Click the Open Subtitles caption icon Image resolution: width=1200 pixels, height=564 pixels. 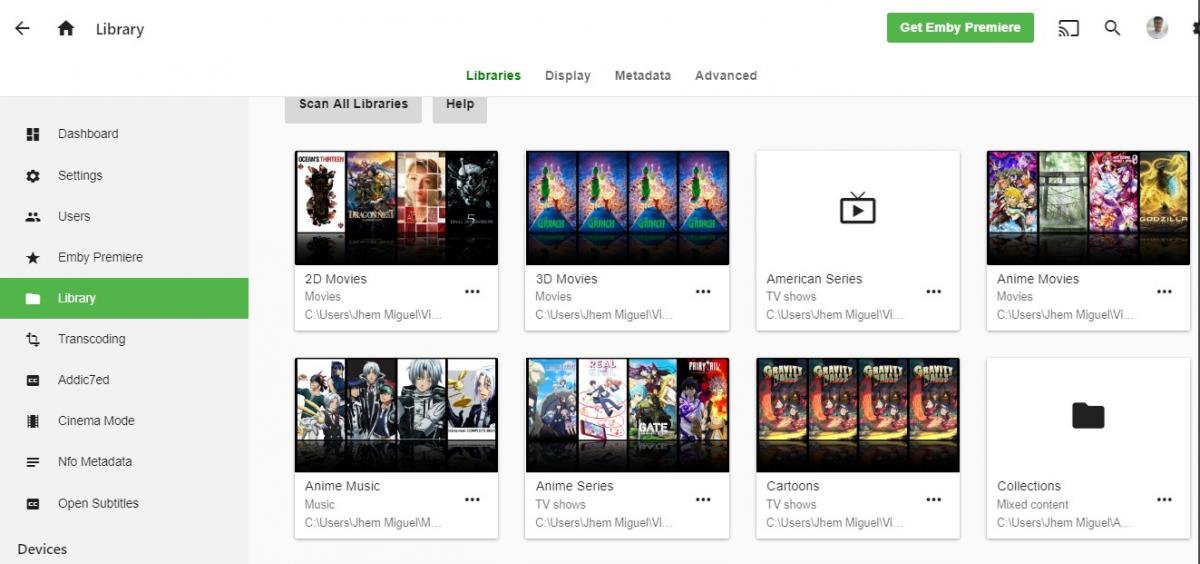pyautogui.click(x=33, y=504)
